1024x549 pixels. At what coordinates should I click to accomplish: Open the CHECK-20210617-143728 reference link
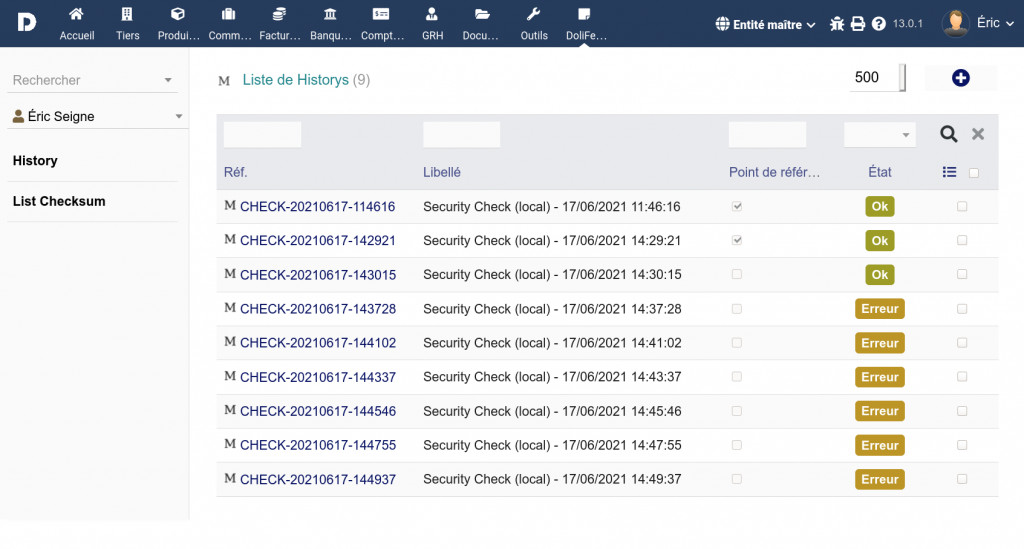coord(317,309)
